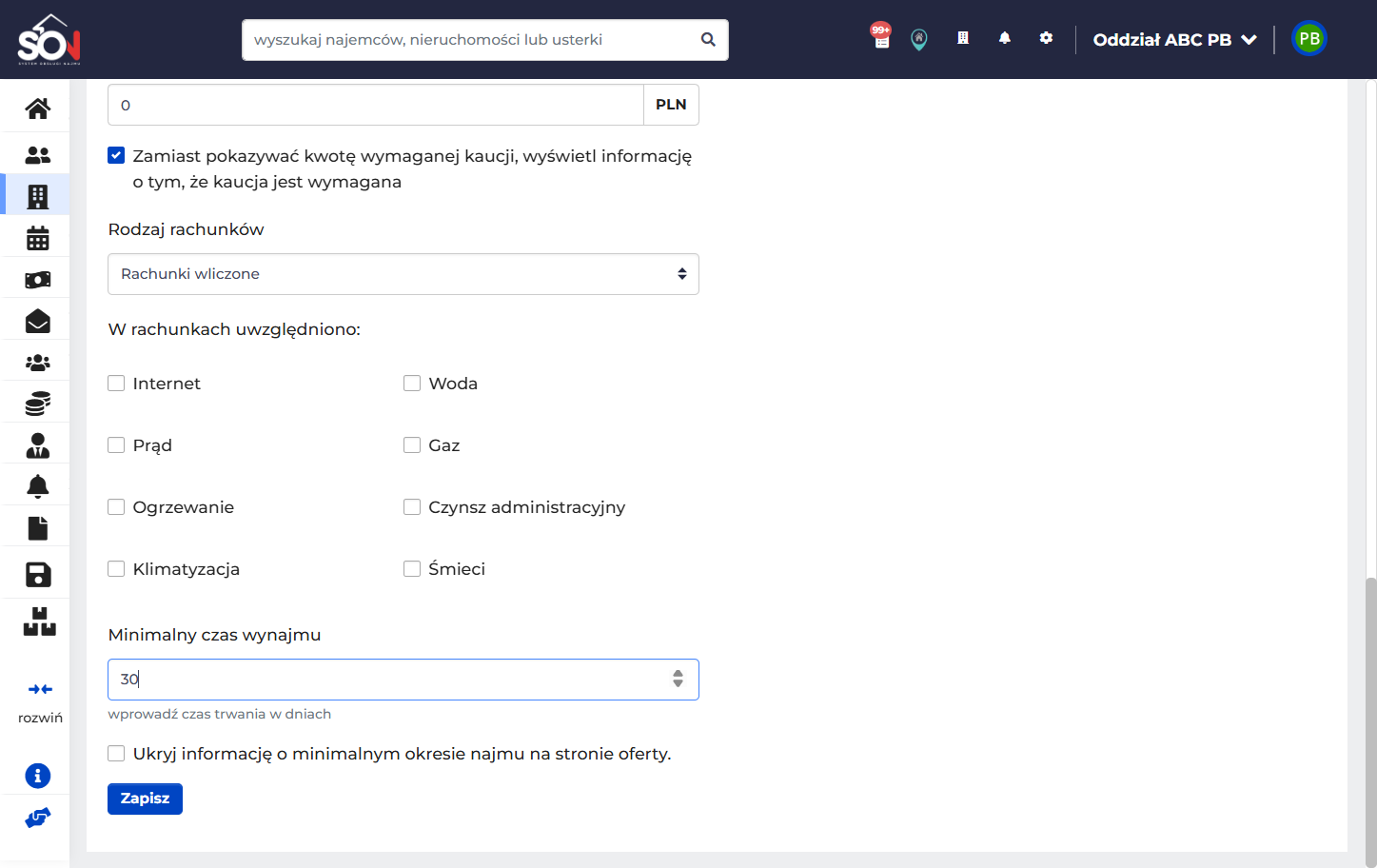Enable hiding minimum rental period info
The image size is (1377, 868).
tap(116, 754)
